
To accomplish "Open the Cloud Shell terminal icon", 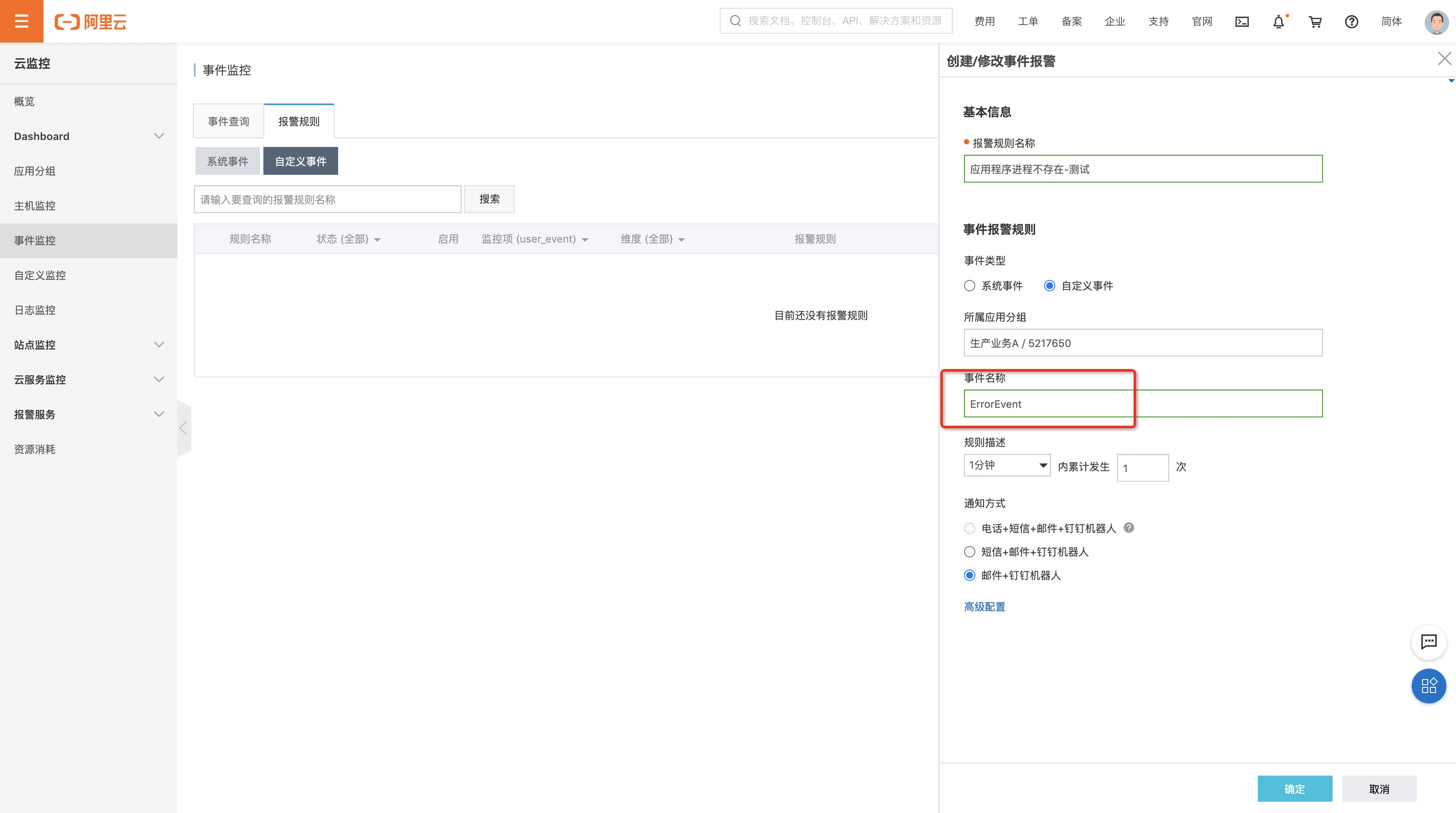I will (x=1242, y=21).
